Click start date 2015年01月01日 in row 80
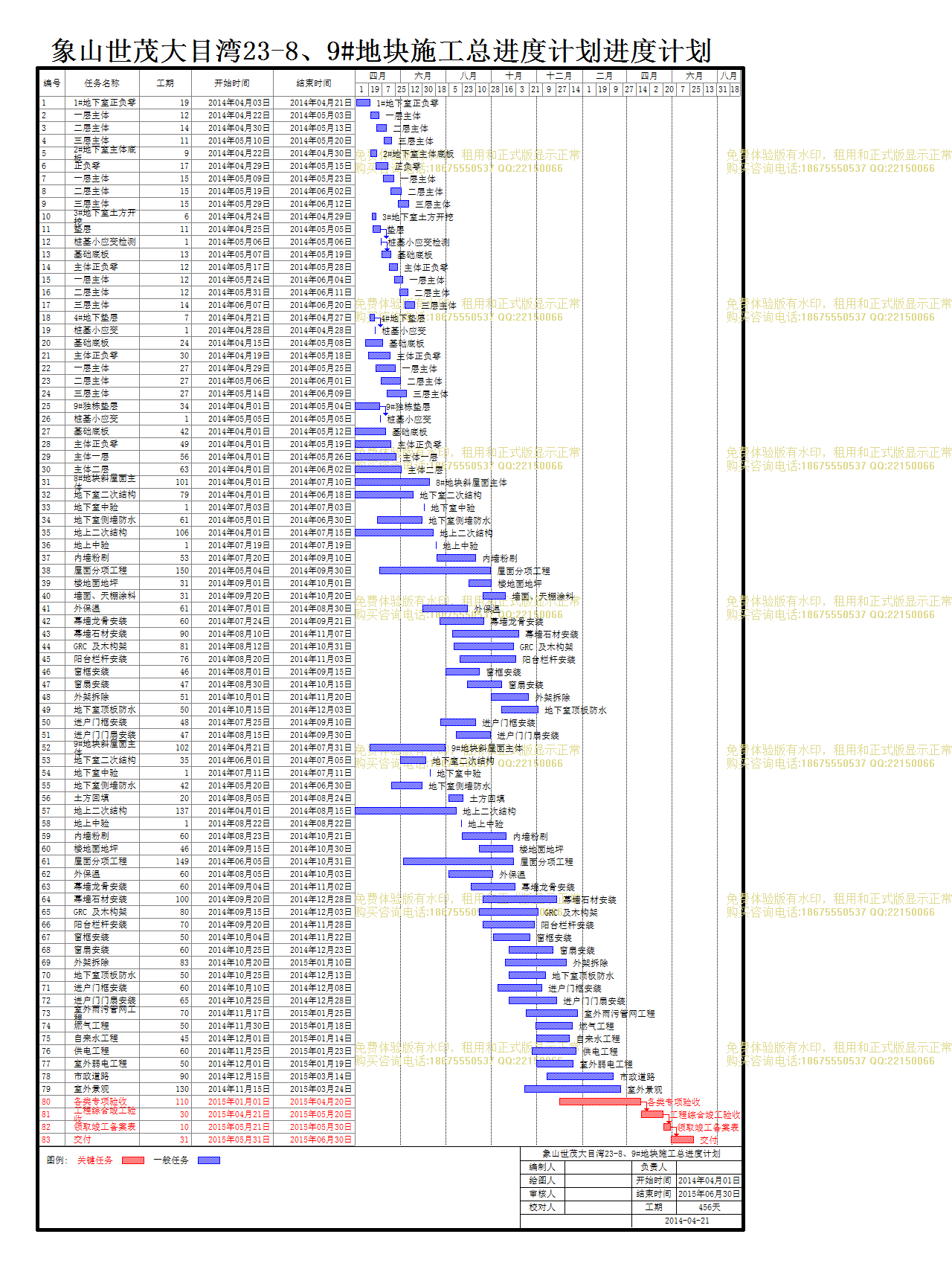Image resolution: width=952 pixels, height=1266 pixels. click(239, 1102)
